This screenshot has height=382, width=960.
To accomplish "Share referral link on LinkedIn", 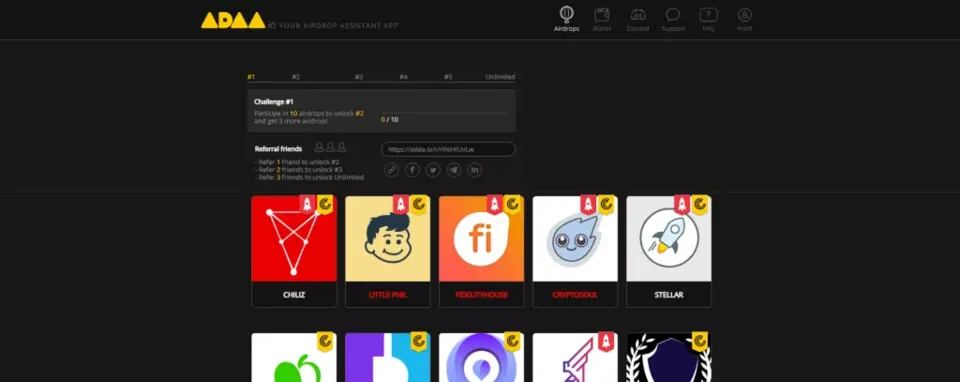I will (474, 170).
